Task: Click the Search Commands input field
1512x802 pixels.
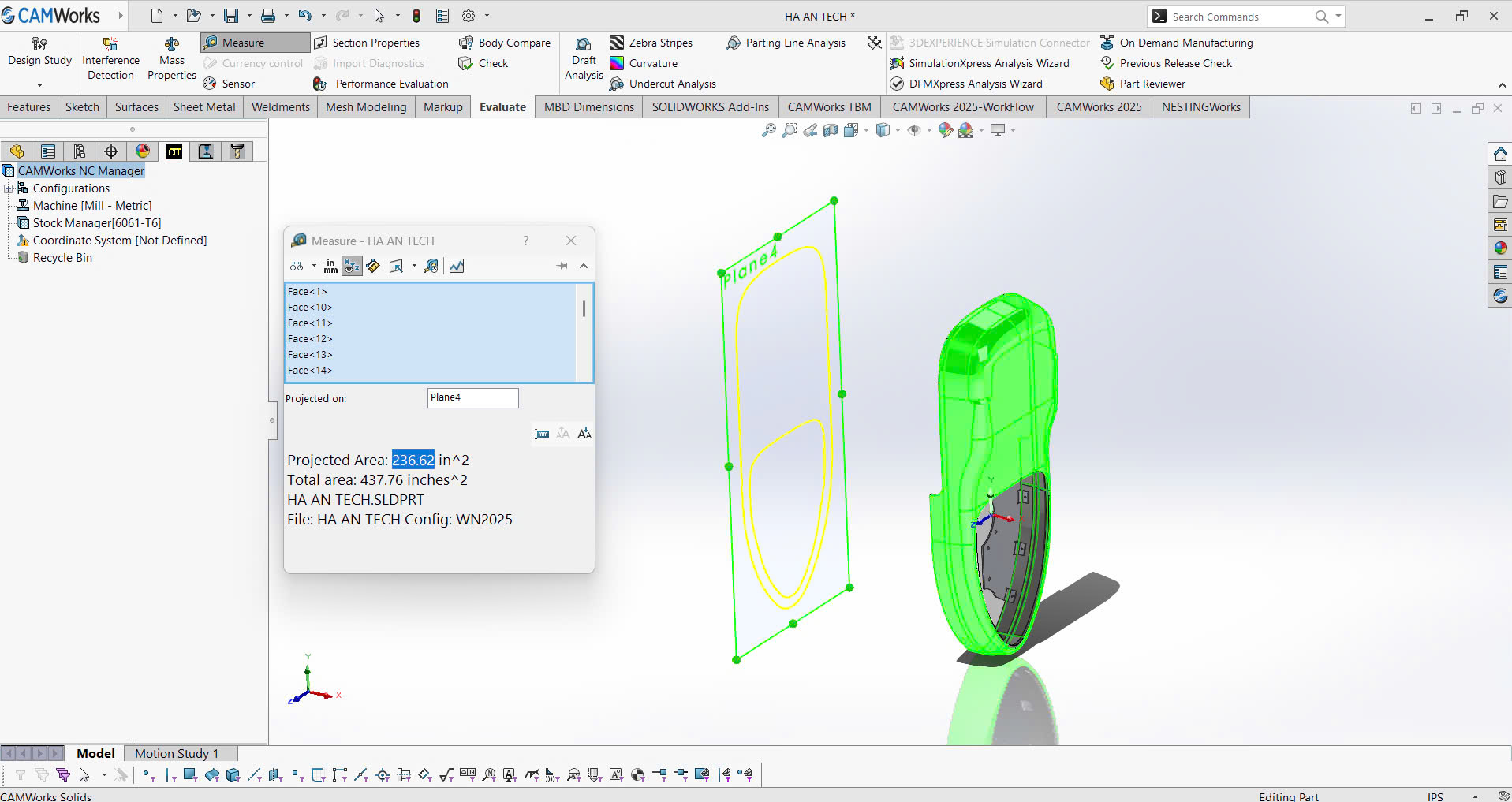Action: (x=1241, y=17)
